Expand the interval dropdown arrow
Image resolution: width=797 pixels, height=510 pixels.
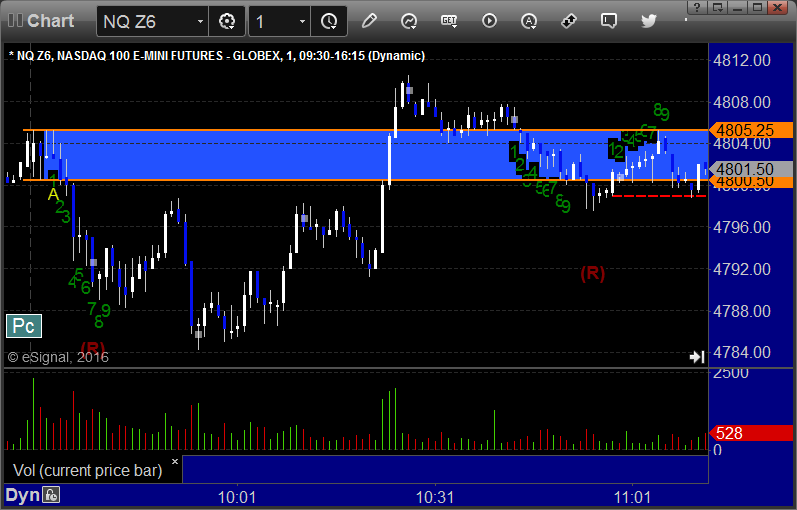pos(302,21)
